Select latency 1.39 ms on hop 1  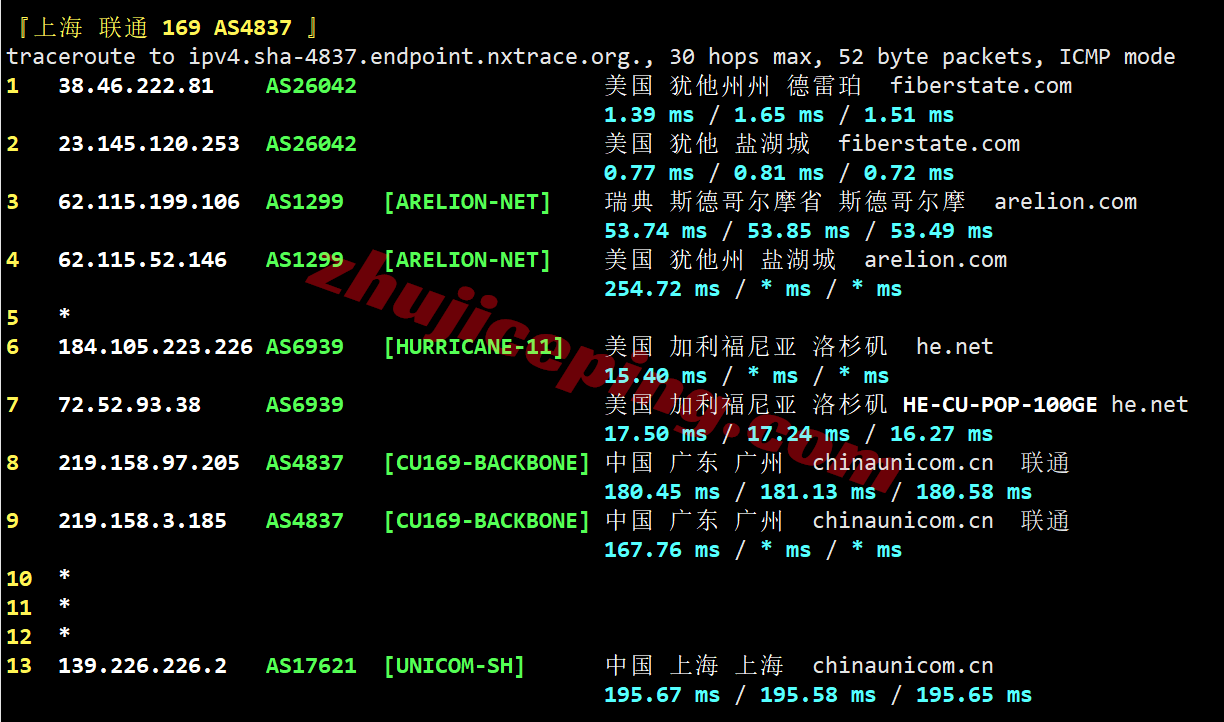click(649, 115)
